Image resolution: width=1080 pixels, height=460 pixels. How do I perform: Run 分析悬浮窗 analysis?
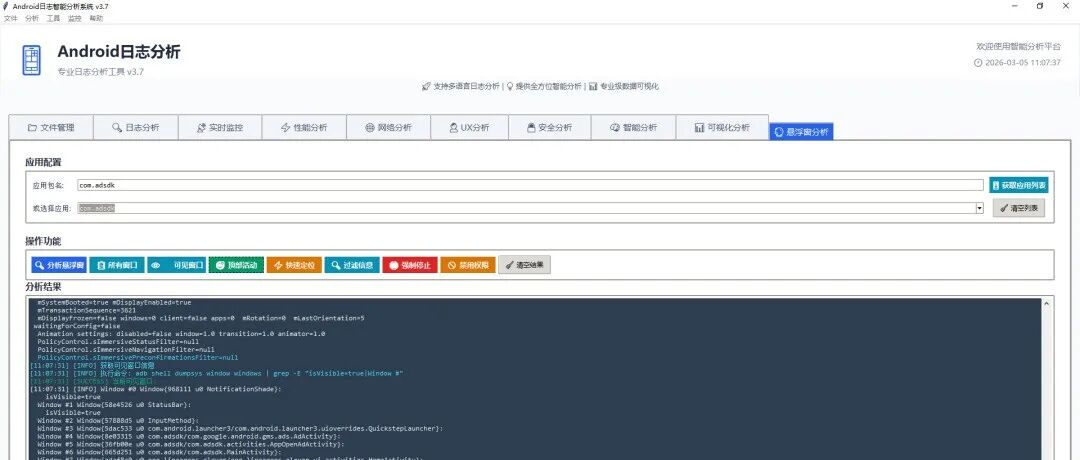[x=59, y=265]
